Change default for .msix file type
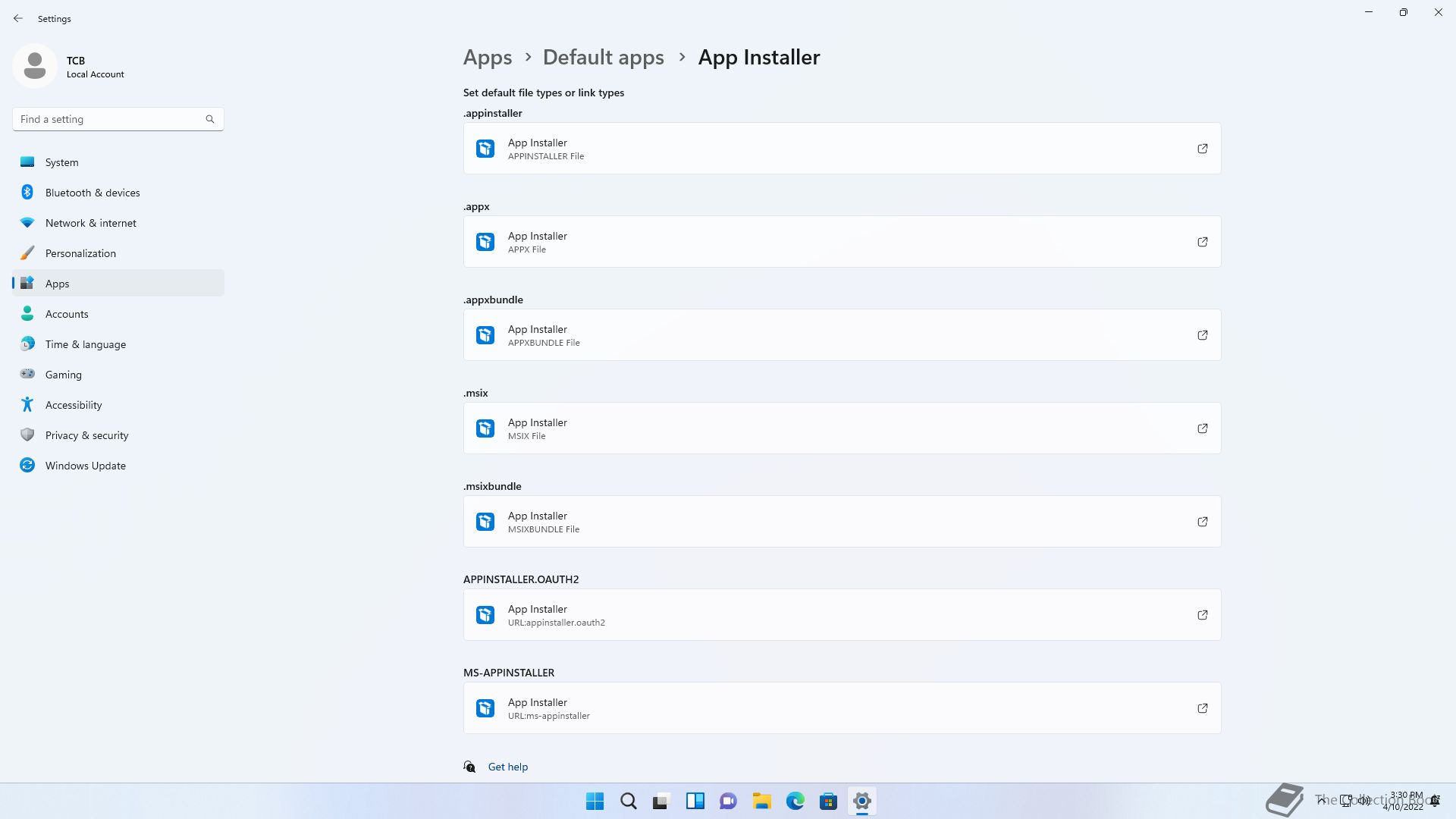Screen dimensions: 1456x819 (x=843, y=428)
